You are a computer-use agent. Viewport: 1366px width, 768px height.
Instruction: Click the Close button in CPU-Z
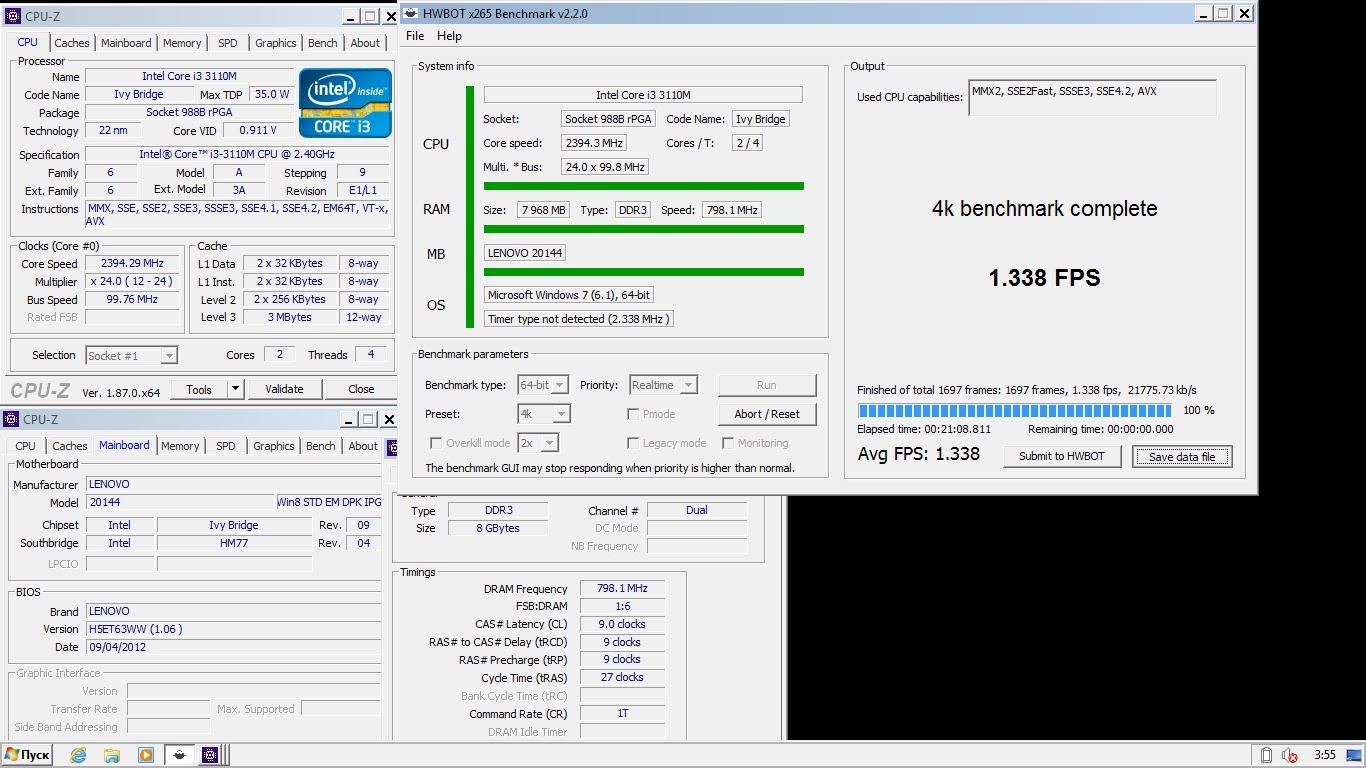click(x=361, y=389)
